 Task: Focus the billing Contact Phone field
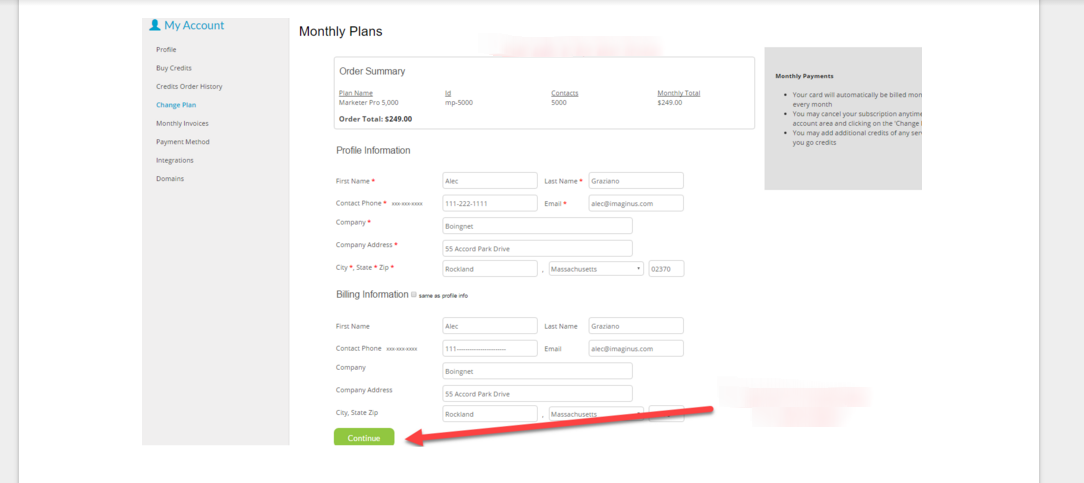click(490, 348)
